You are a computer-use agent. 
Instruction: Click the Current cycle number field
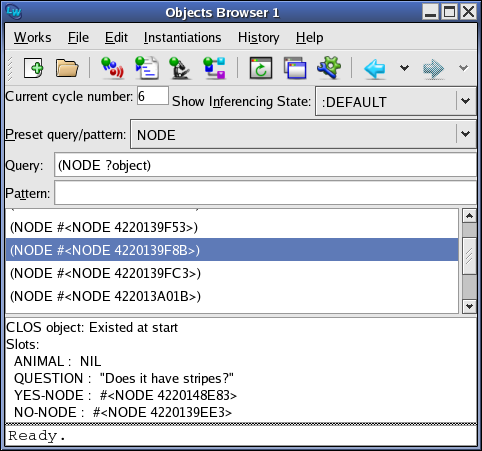point(153,96)
